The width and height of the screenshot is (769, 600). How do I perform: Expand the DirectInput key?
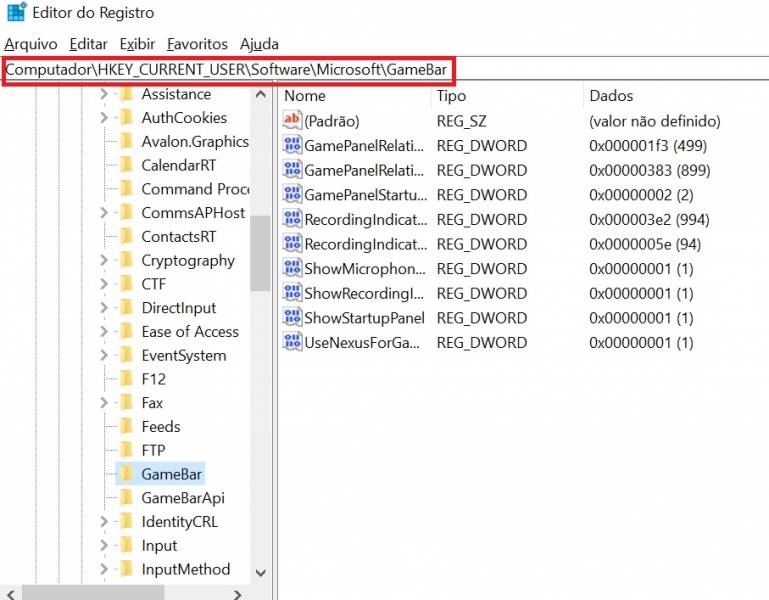click(x=103, y=308)
